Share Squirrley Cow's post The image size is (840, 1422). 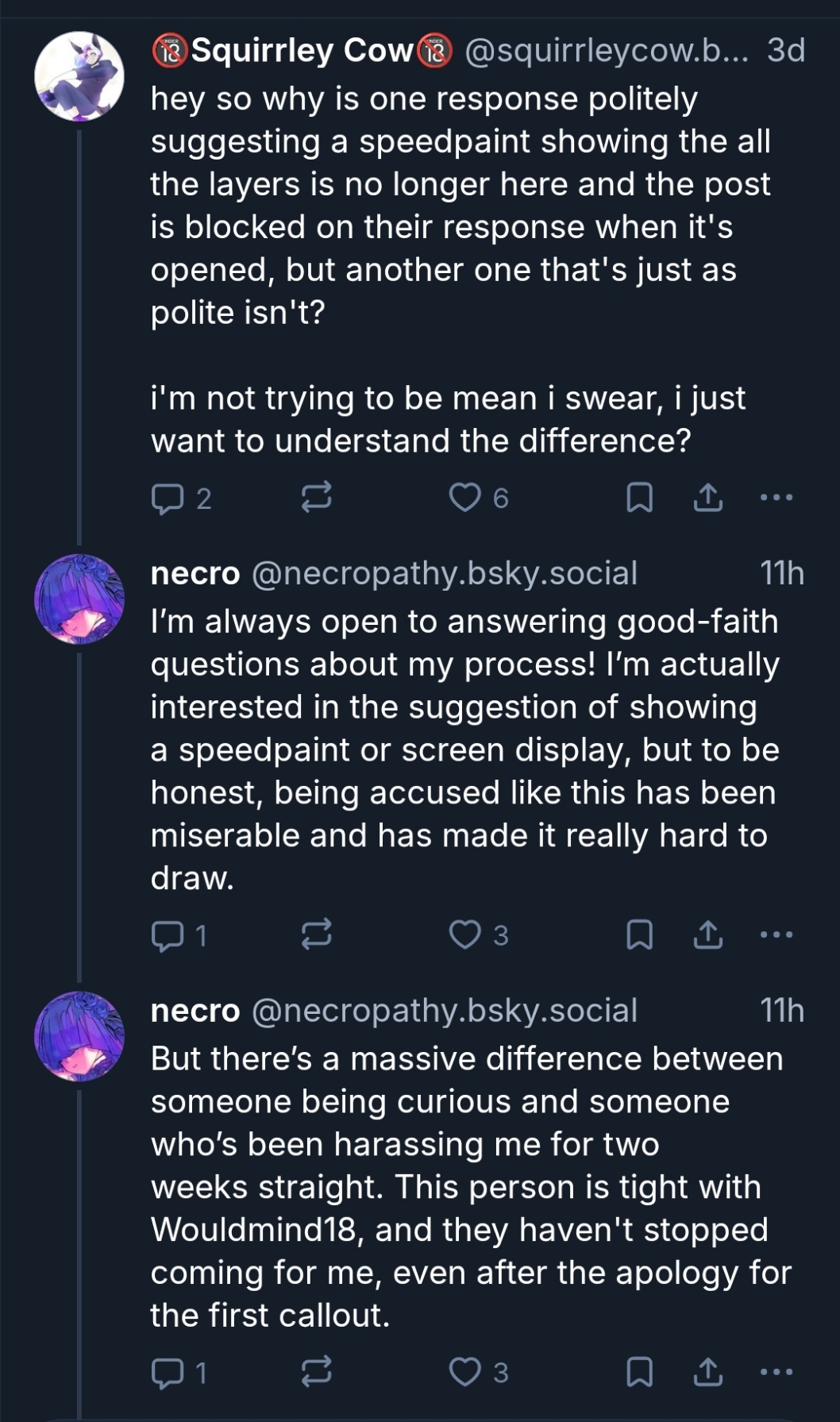(x=708, y=498)
